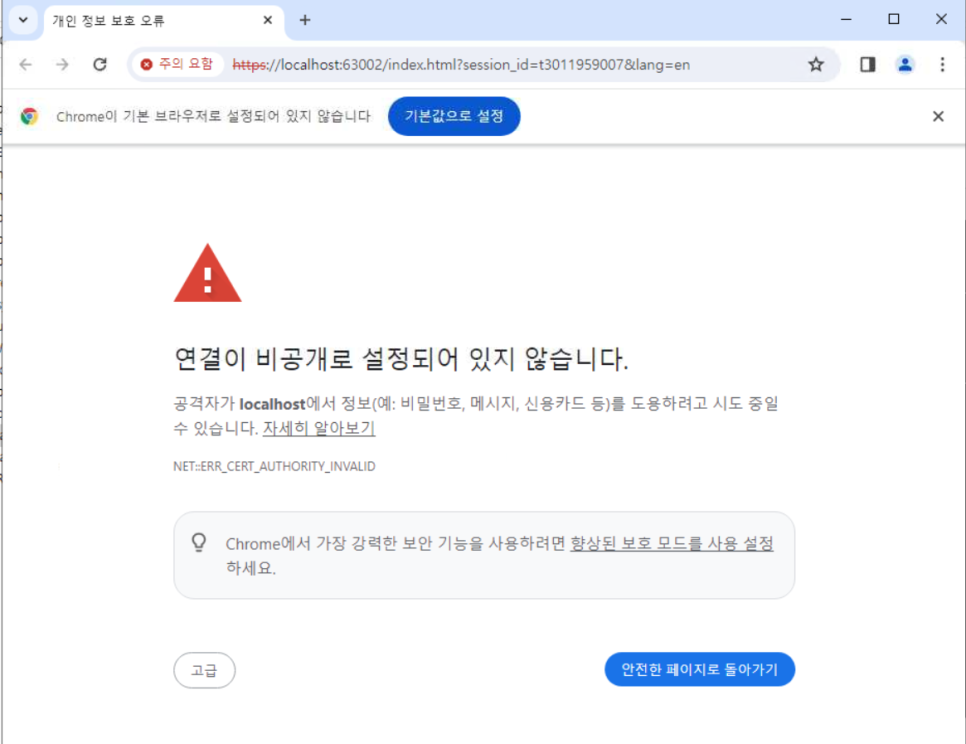
Task: Bookmark this page with star icon
Action: click(x=816, y=65)
